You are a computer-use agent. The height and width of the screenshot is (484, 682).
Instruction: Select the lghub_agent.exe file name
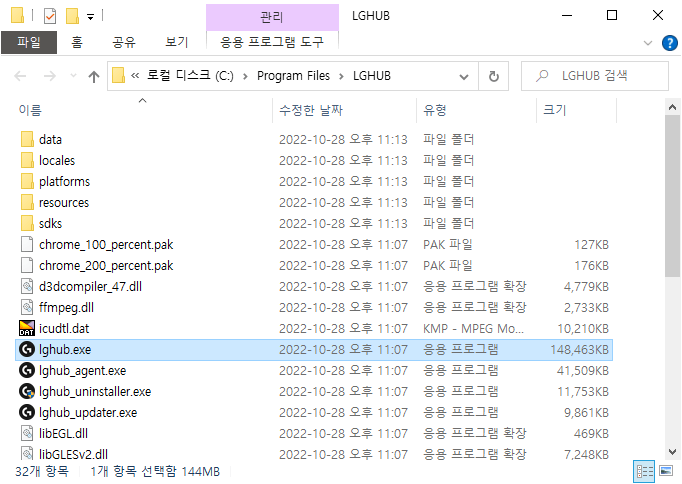click(83, 371)
